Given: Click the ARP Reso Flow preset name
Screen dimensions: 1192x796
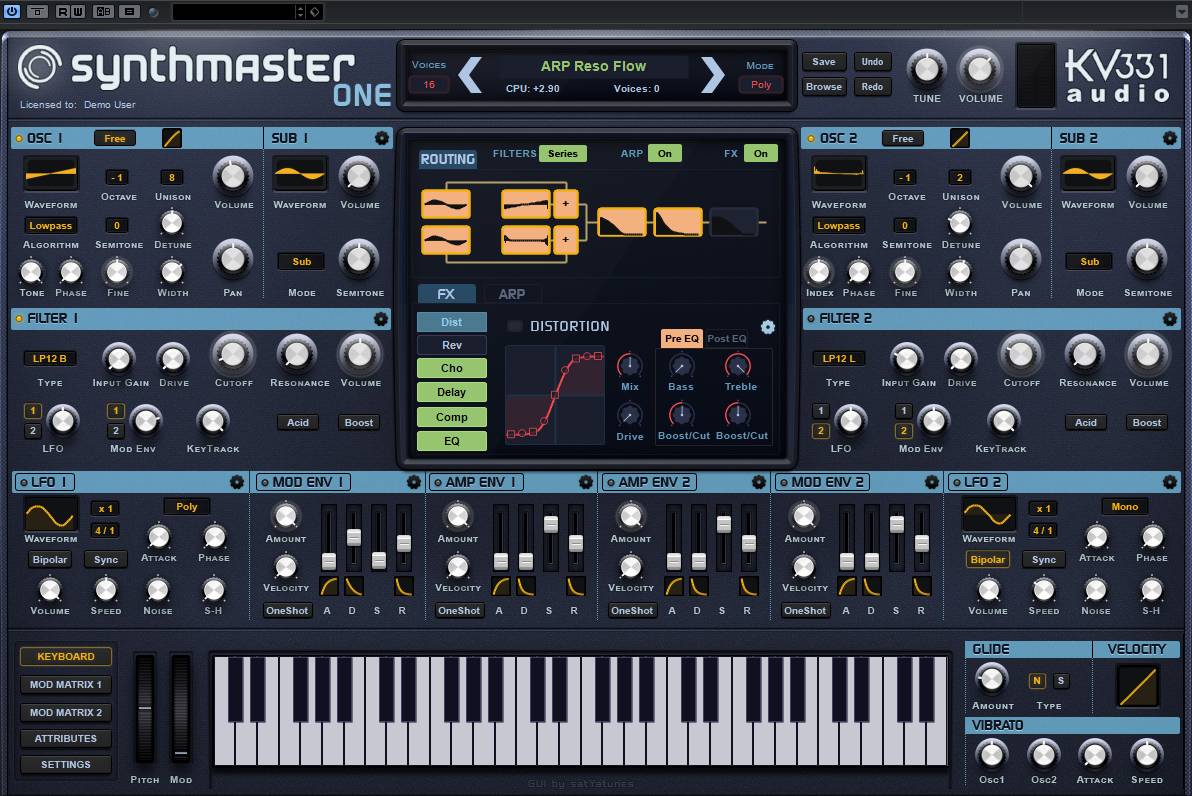Looking at the screenshot, I should coord(593,66).
